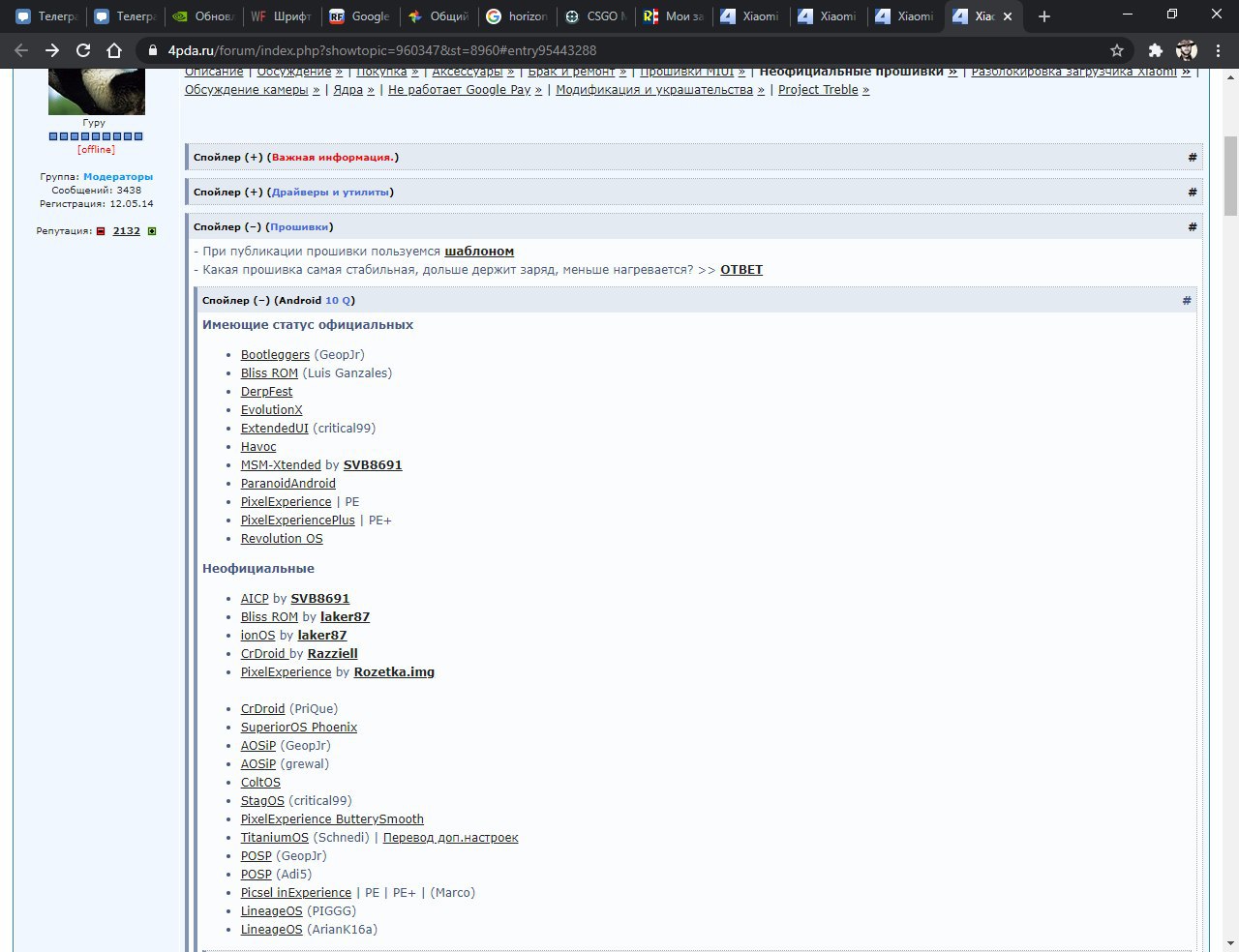1239x952 pixels.
Task: Open the Revolution OS link
Action: click(282, 539)
